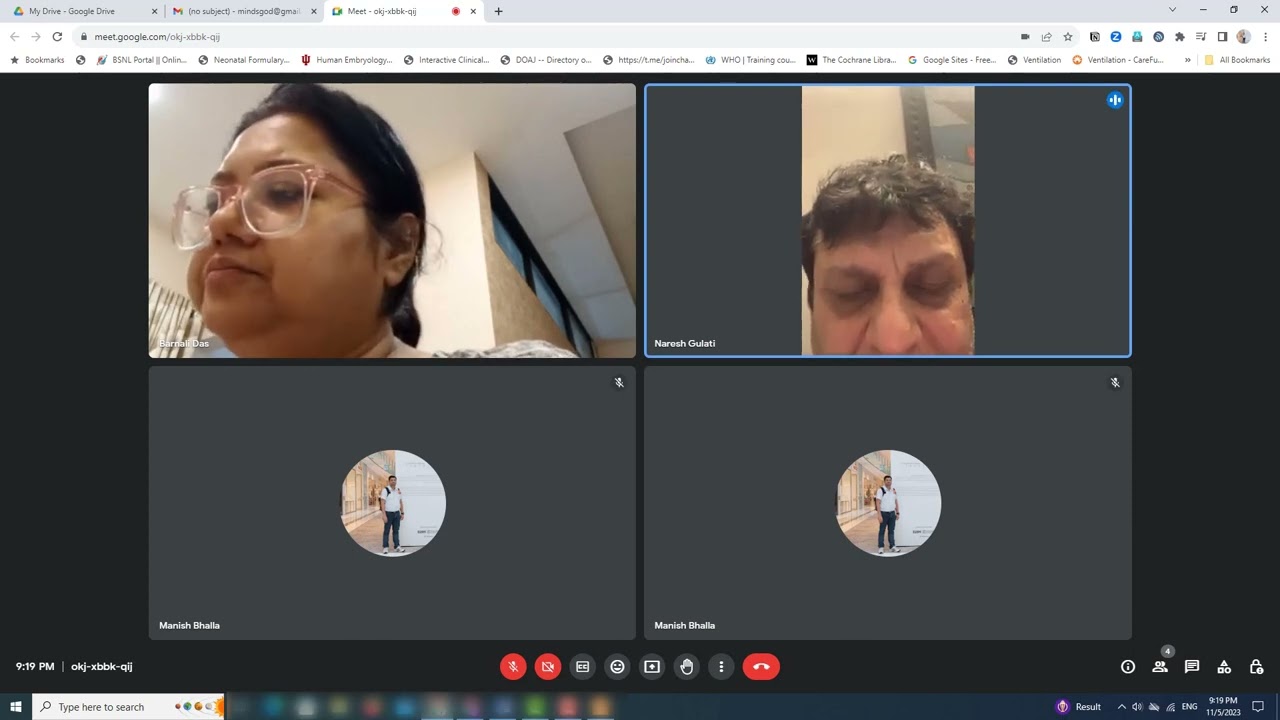Viewport: 1280px width, 720px height.
Task: Open the emoji reactions button
Action: [618, 667]
